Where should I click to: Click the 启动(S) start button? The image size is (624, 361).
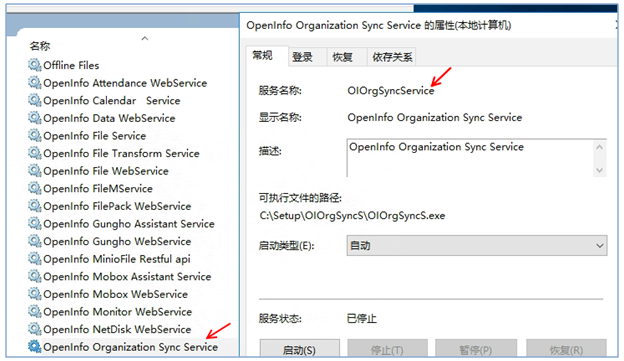(300, 349)
